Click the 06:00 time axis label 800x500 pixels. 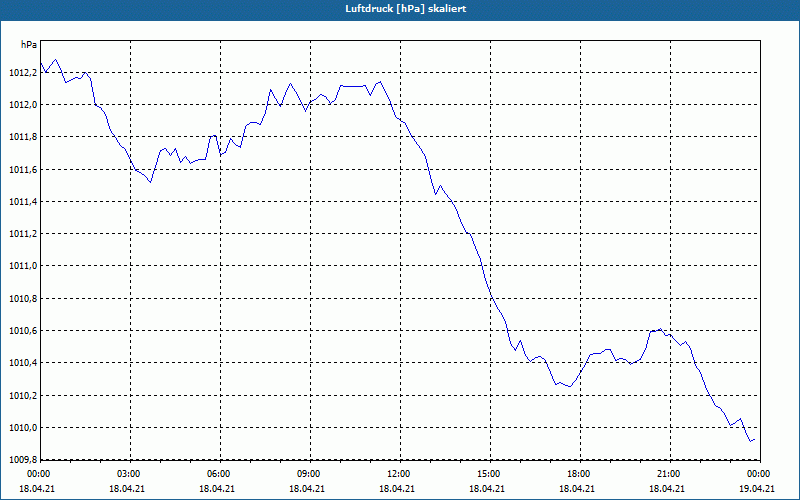[x=220, y=474]
